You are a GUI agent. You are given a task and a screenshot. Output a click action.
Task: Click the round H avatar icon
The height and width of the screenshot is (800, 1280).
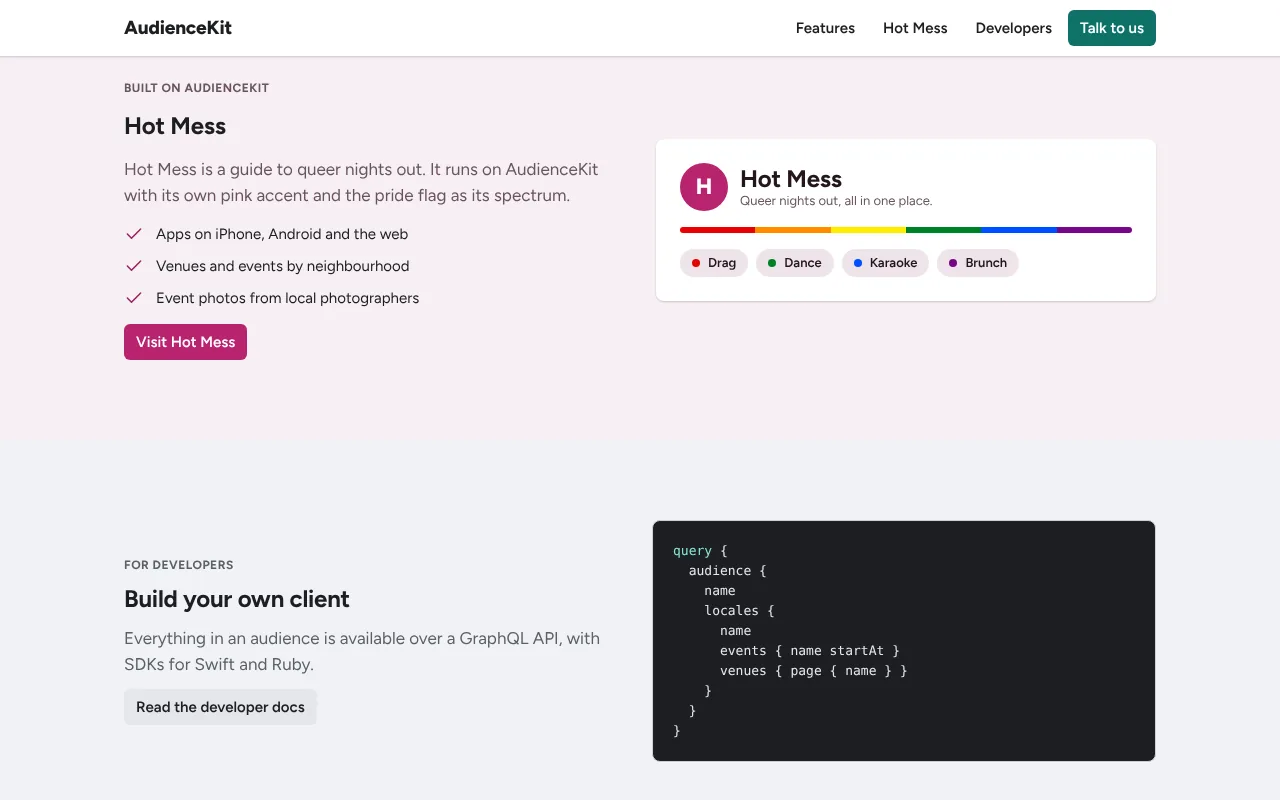704,187
